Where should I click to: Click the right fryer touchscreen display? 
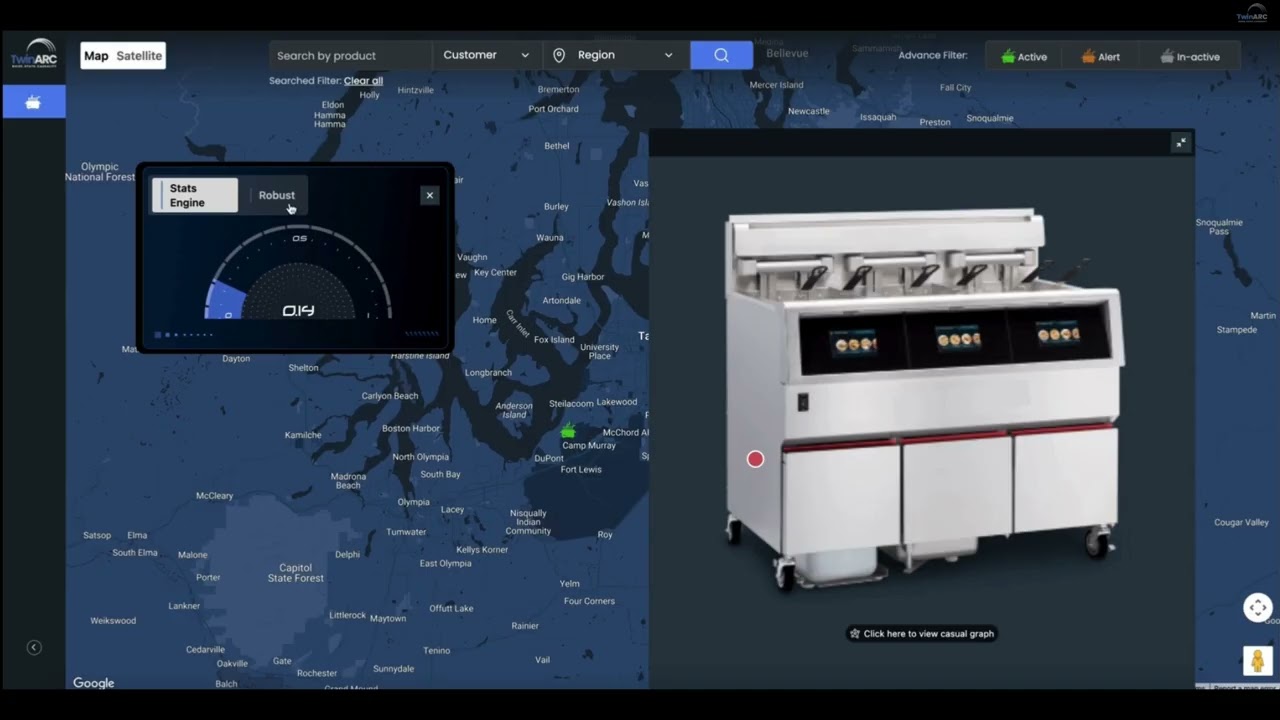pos(1058,333)
